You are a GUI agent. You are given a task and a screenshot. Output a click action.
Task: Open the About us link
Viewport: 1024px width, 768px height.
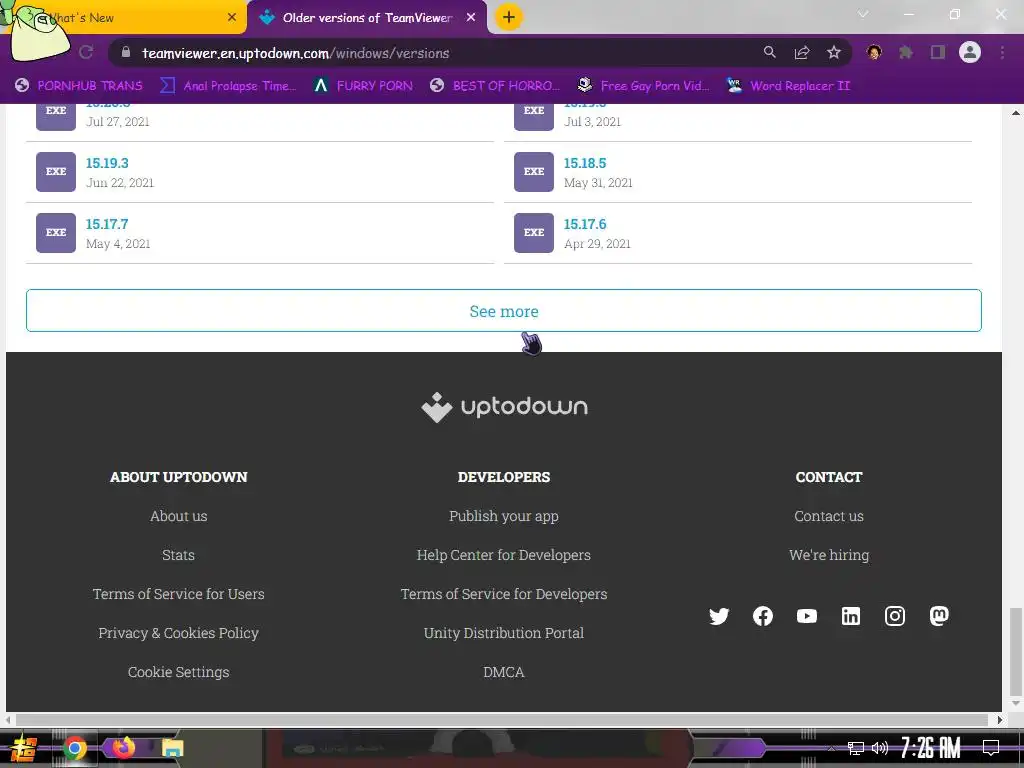point(178,516)
